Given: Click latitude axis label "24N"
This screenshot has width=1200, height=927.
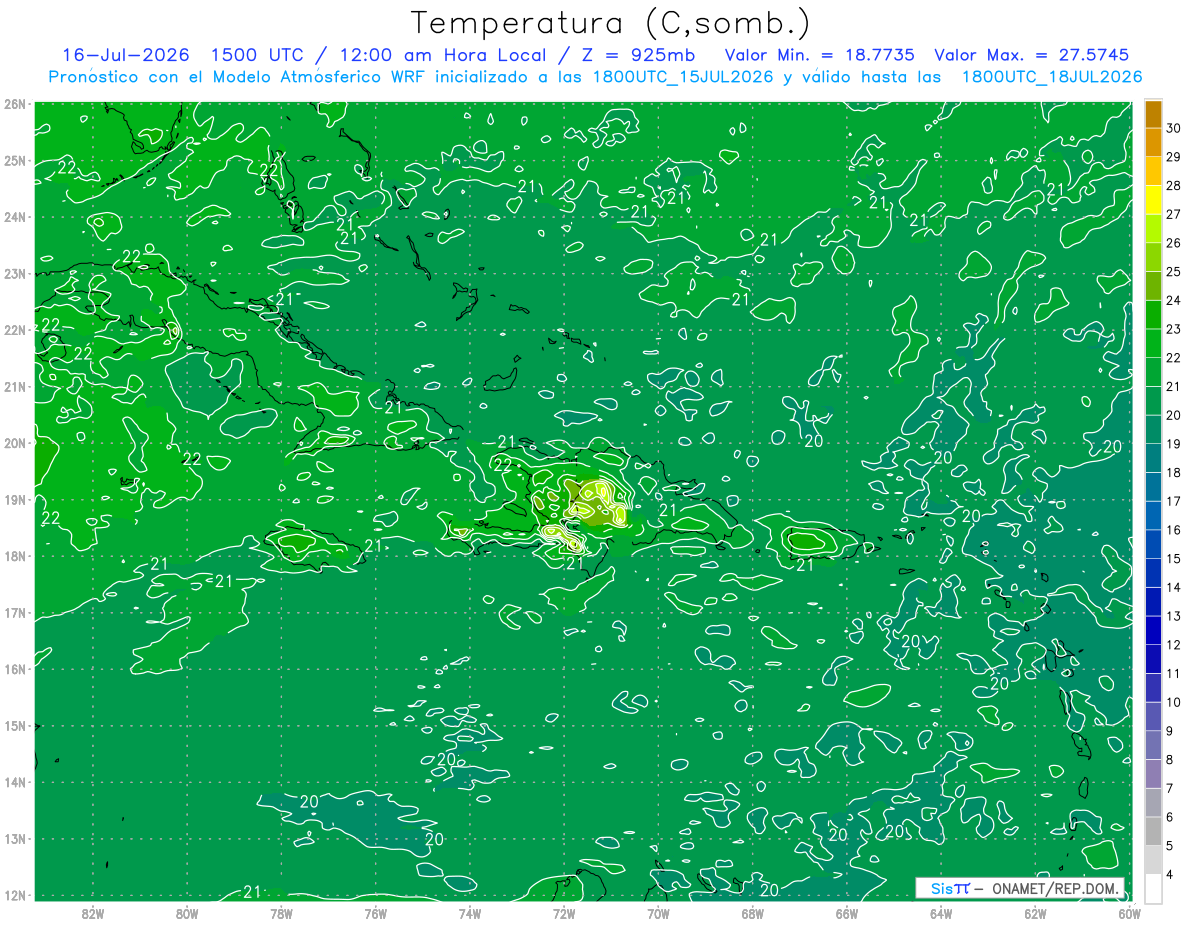Looking at the screenshot, I should pyautogui.click(x=14, y=217).
